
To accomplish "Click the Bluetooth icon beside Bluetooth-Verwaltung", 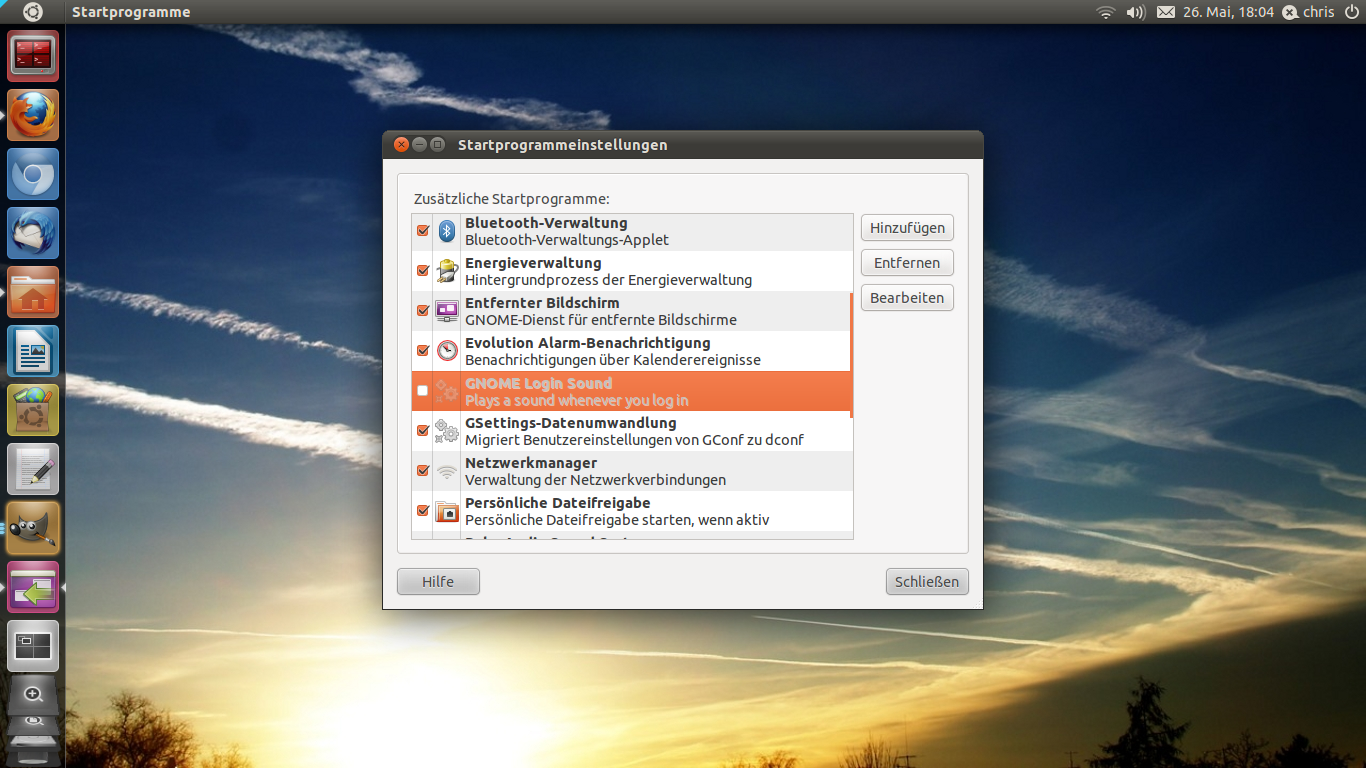I will 446,230.
